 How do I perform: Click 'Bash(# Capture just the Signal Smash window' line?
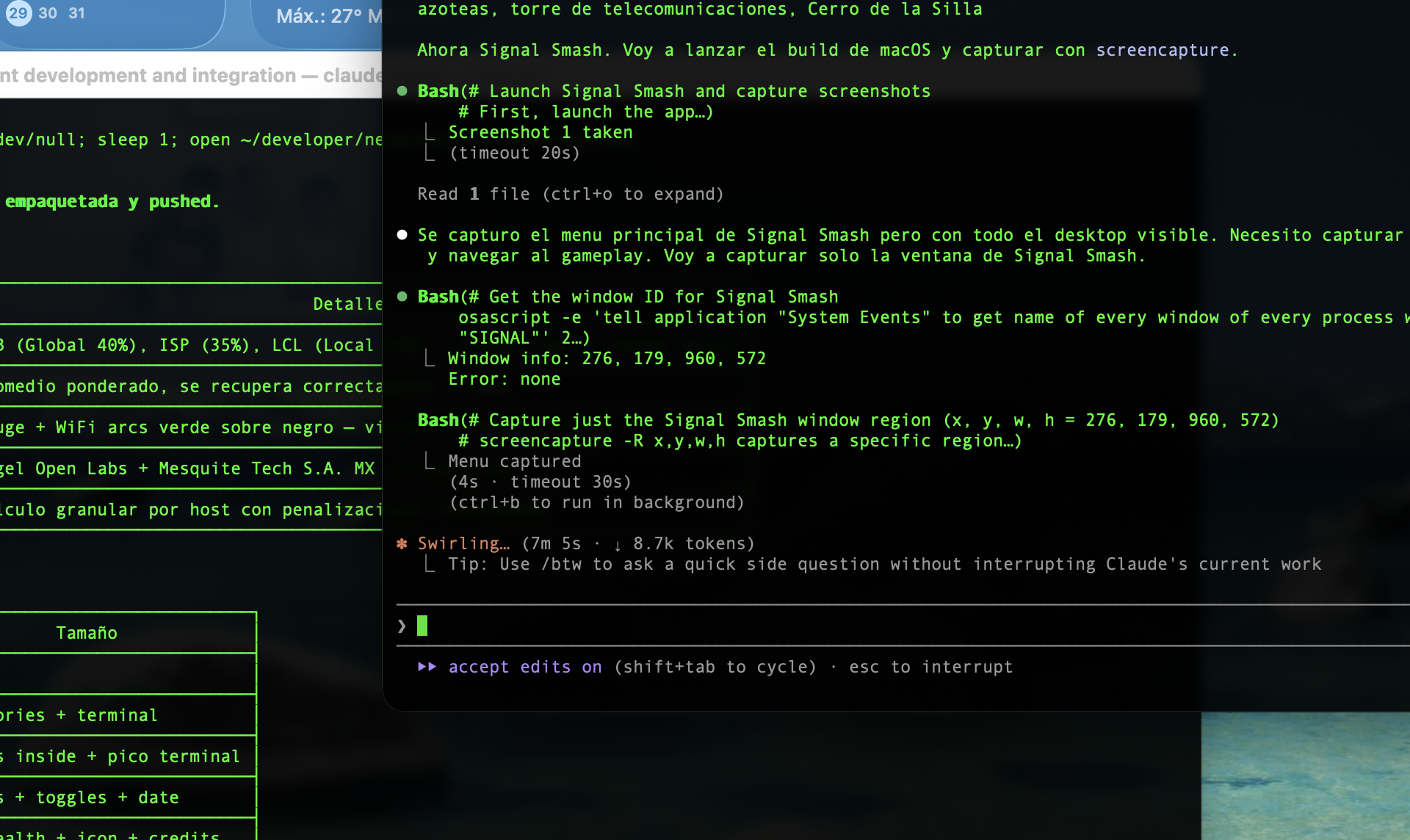848,420
